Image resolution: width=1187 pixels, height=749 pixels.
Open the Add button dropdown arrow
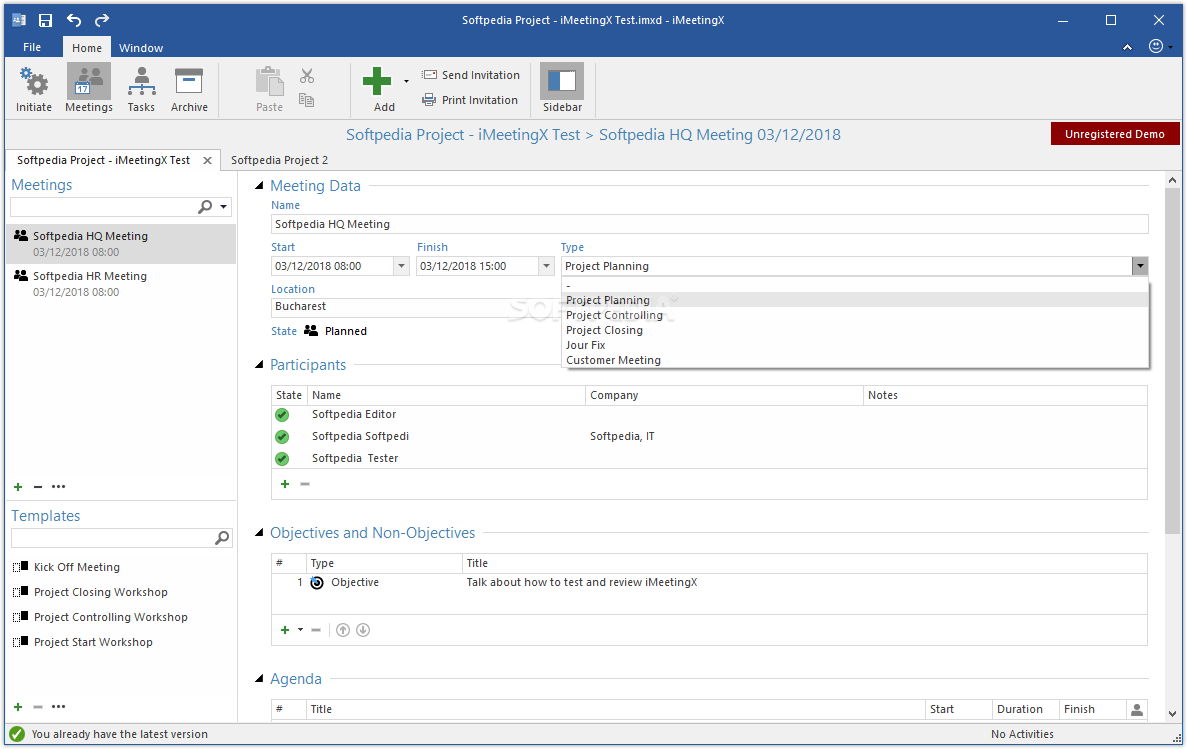pyautogui.click(x=406, y=81)
